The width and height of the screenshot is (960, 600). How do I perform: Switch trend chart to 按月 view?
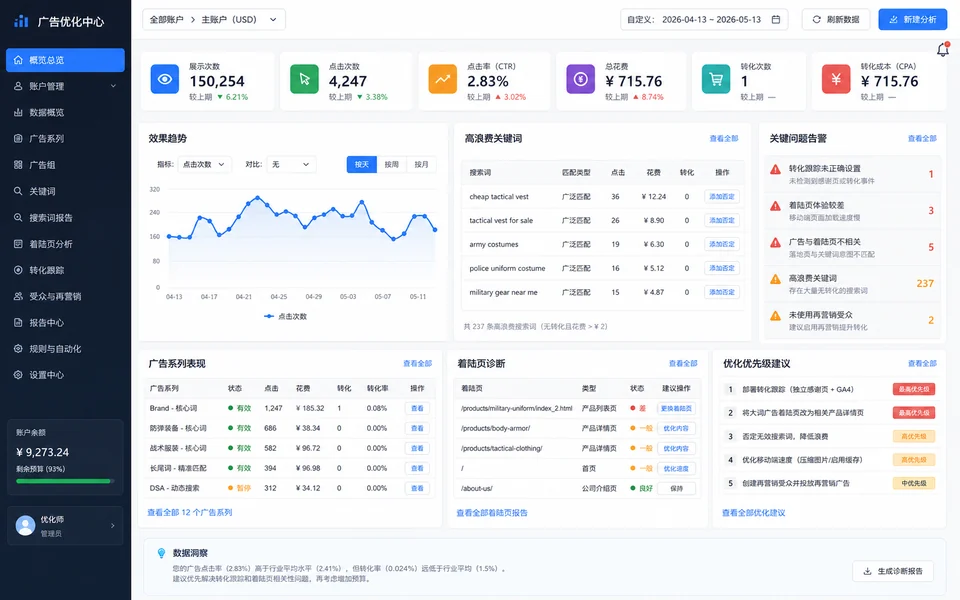[421, 164]
